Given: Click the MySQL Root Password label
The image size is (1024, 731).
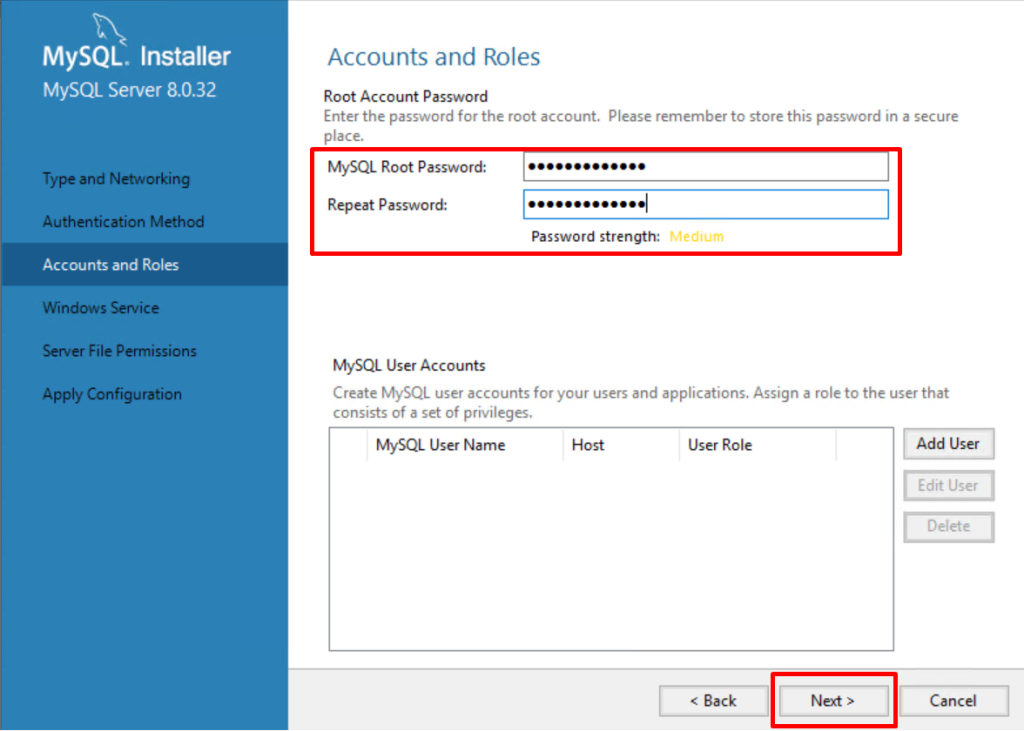Looking at the screenshot, I should point(407,167).
